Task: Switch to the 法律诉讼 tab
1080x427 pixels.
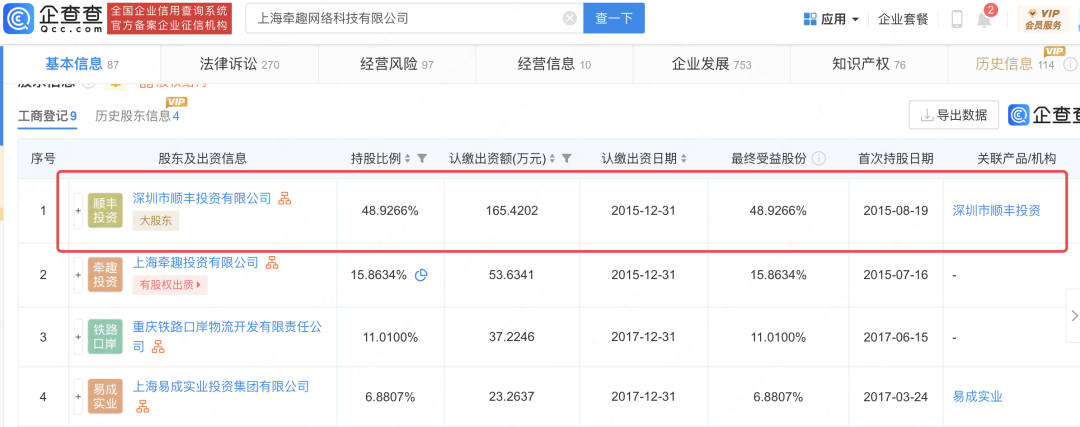Action: (x=239, y=65)
